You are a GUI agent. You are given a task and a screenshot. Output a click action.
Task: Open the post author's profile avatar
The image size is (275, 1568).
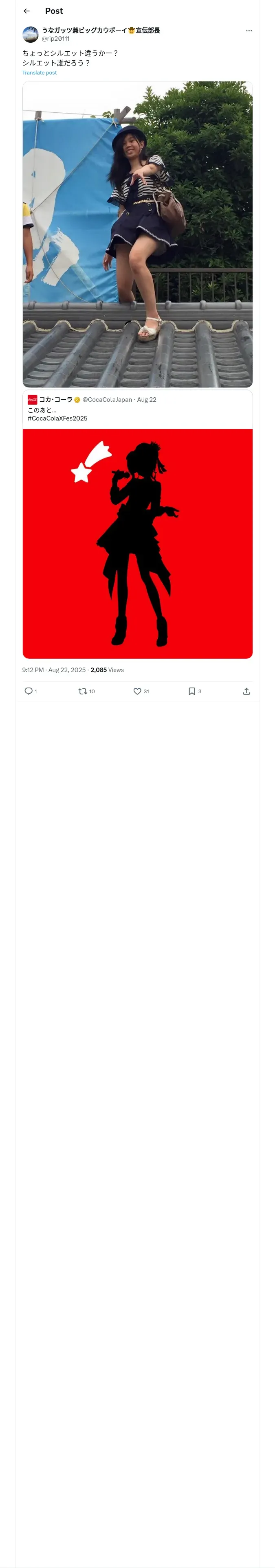[x=31, y=34]
